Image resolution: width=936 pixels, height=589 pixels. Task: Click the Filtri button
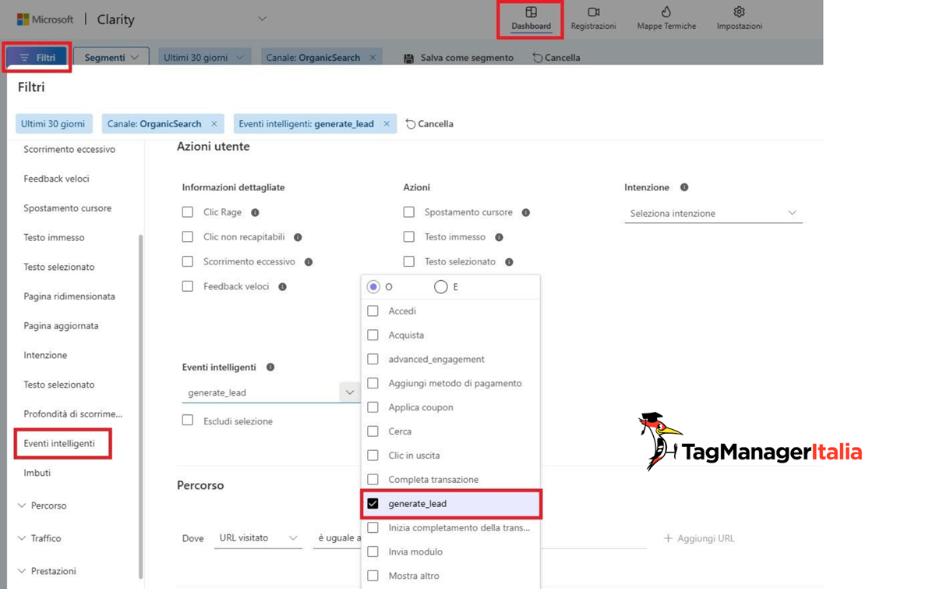click(x=38, y=58)
